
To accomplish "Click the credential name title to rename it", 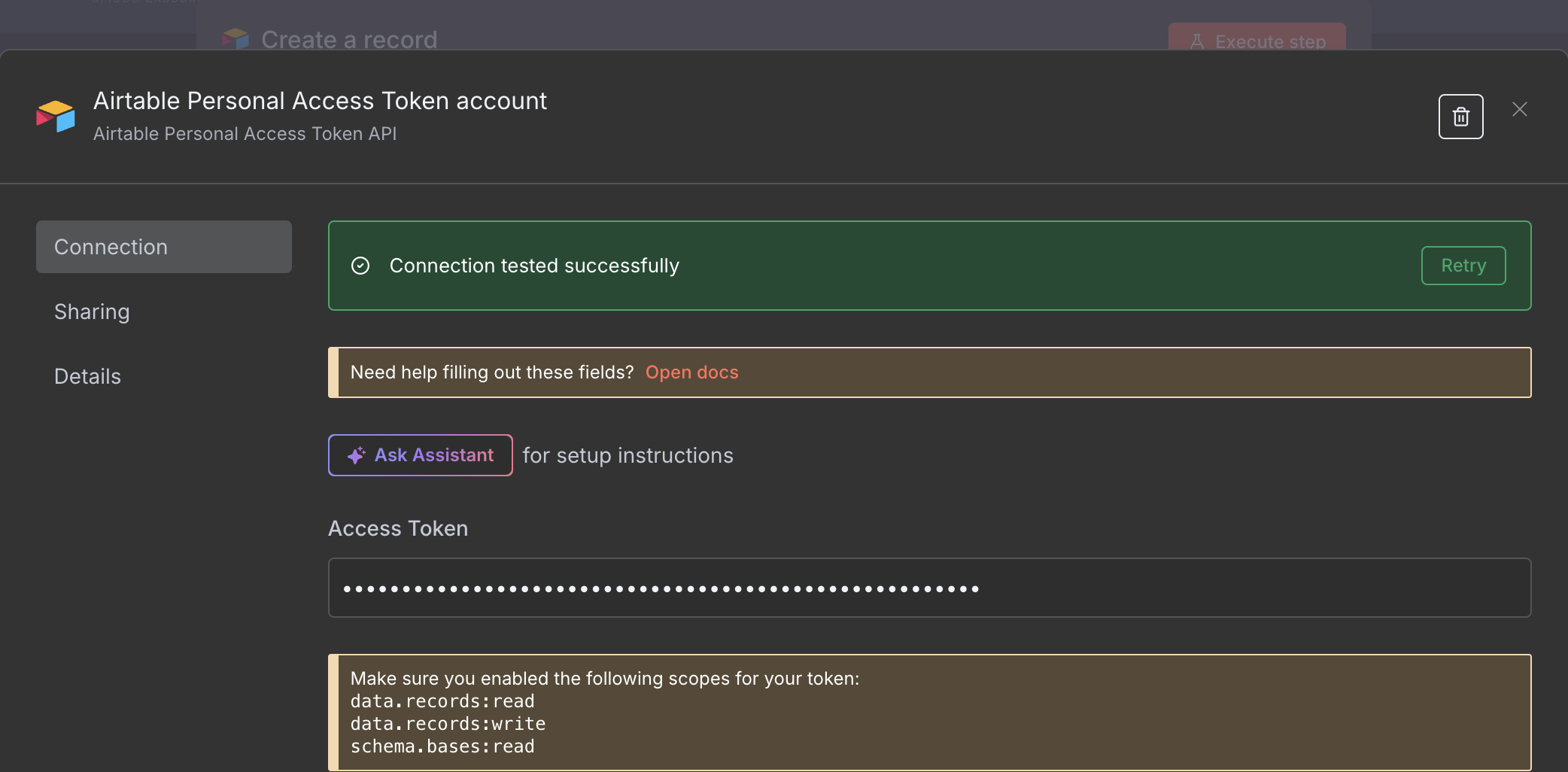I will tap(320, 101).
